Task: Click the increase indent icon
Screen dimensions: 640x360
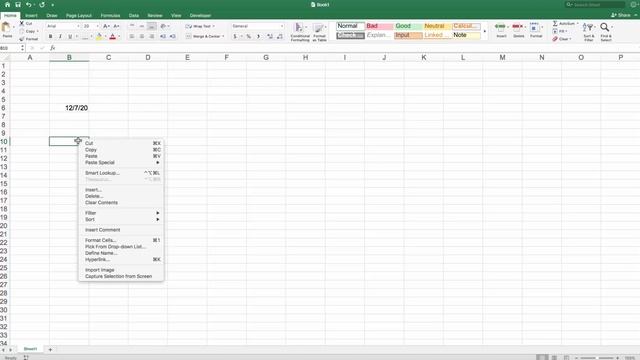Action: (x=172, y=37)
